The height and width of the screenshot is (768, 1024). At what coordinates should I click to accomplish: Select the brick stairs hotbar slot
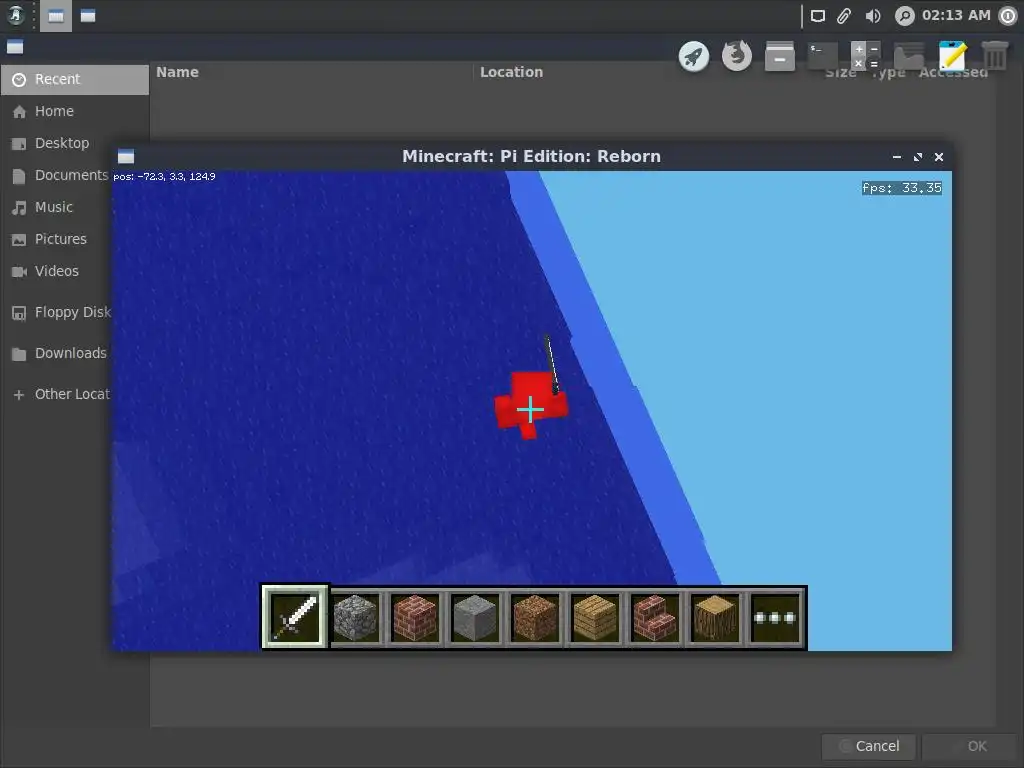pos(655,616)
